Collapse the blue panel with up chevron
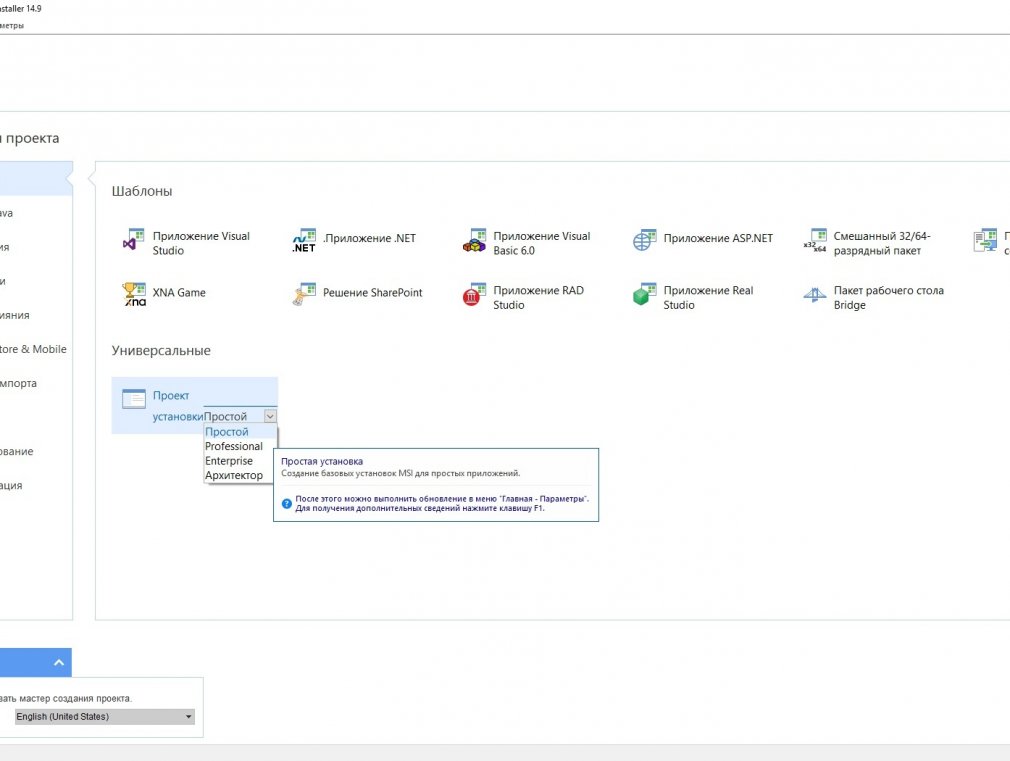The height and width of the screenshot is (761, 1010). coord(59,662)
